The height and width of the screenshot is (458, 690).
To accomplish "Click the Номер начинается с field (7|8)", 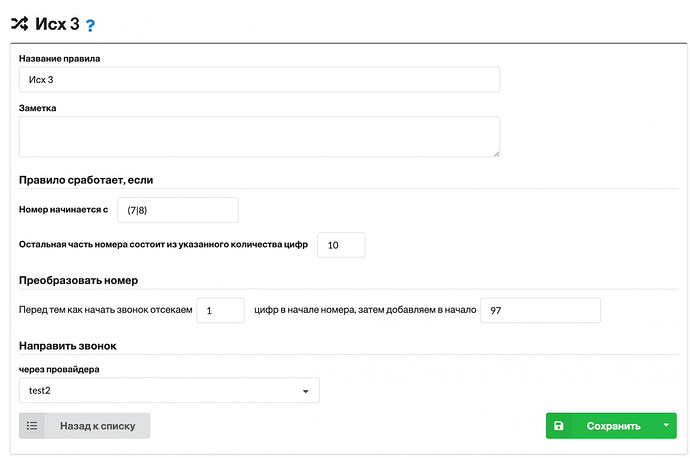I will (178, 210).
